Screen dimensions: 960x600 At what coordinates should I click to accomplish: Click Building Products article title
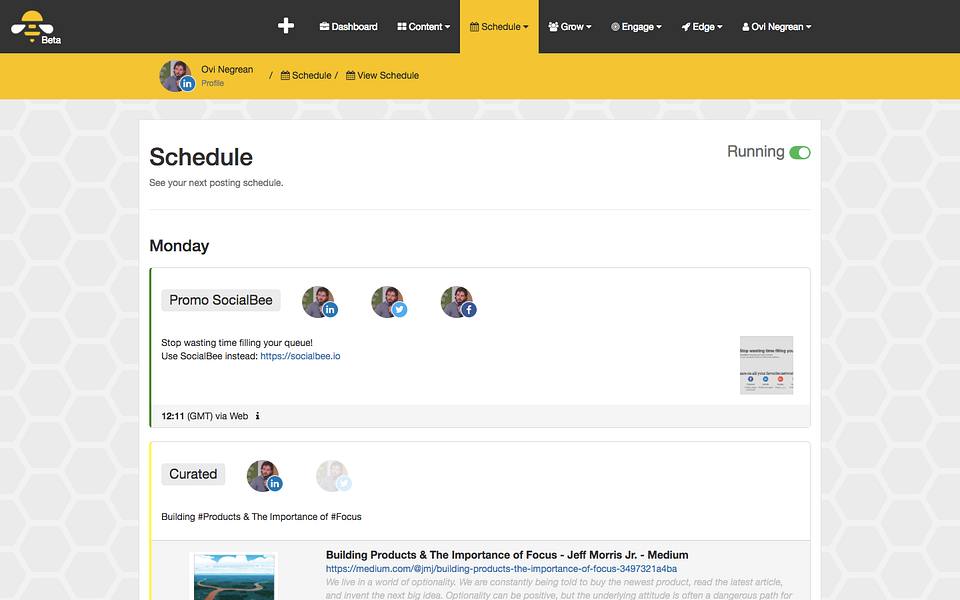click(x=507, y=555)
